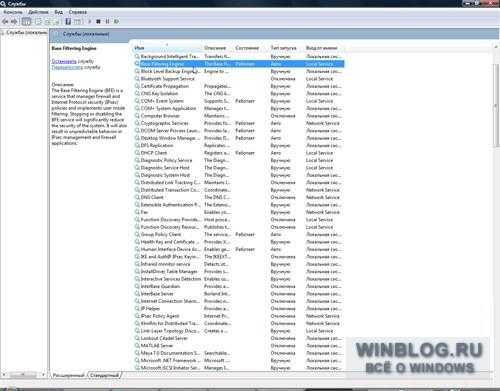Select the InterBase Guardian service
Screen dimensions: 500x391
pos(239,286)
